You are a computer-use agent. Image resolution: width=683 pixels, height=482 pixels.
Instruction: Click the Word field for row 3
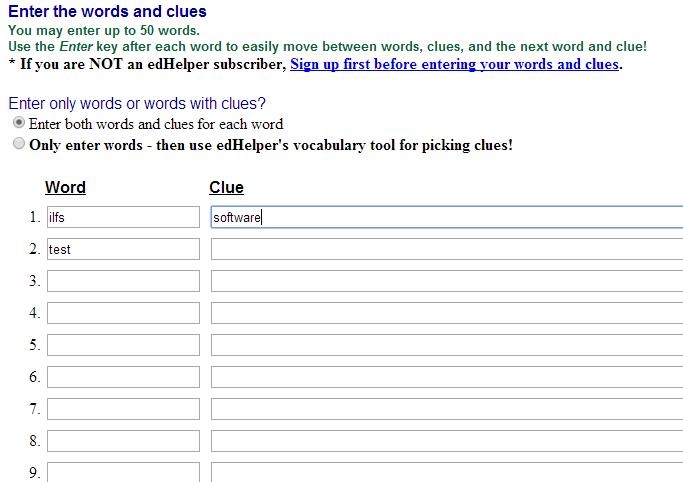click(123, 281)
